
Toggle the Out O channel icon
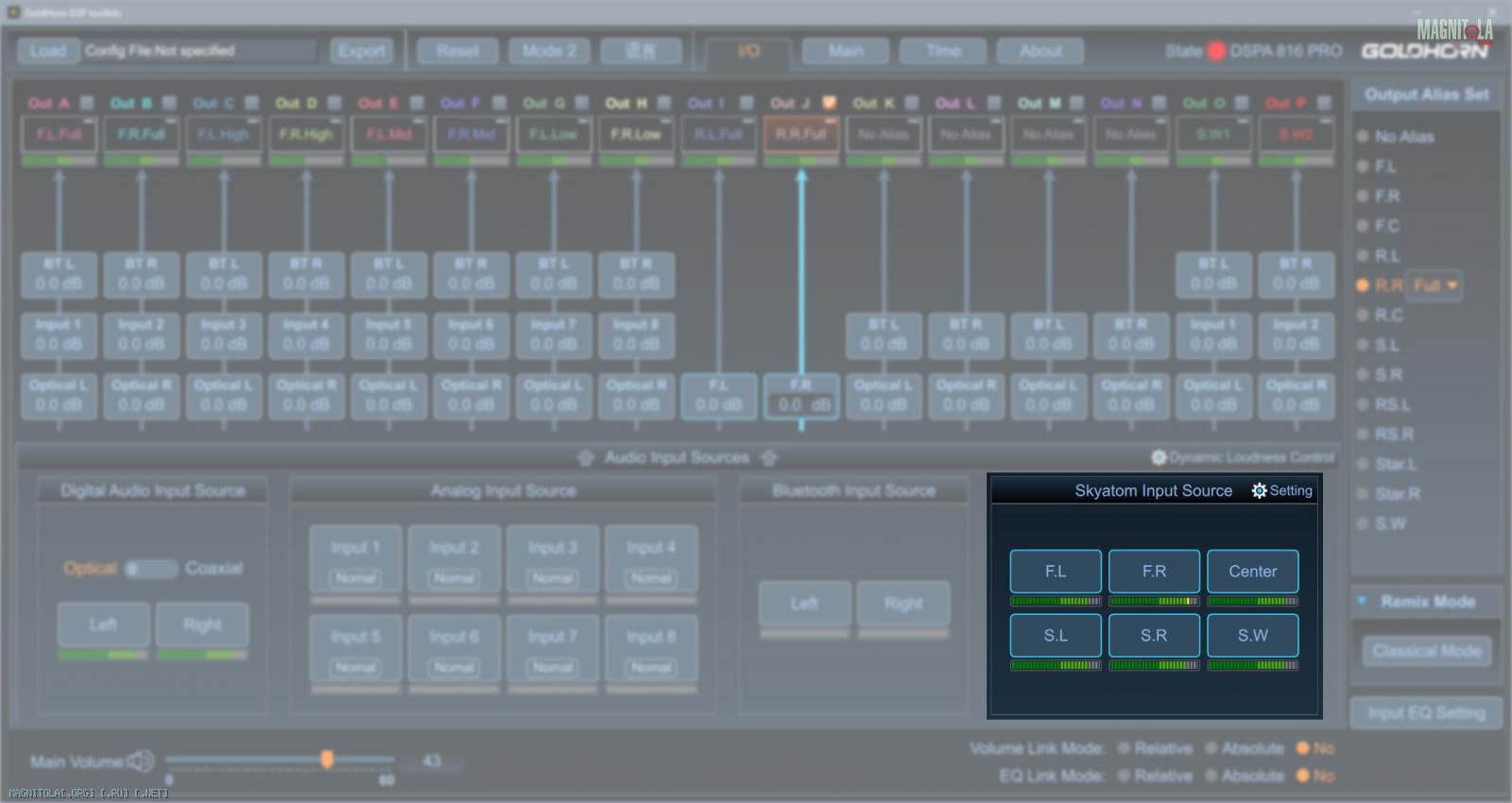(1242, 102)
